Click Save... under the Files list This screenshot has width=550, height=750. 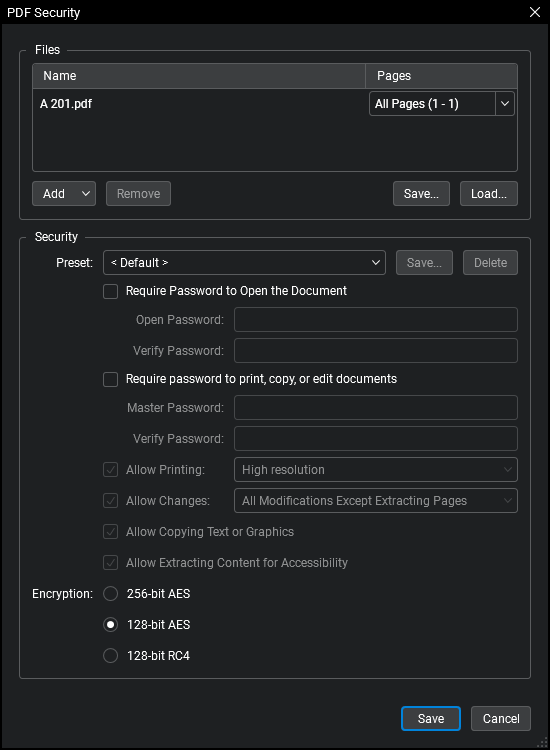coord(421,194)
